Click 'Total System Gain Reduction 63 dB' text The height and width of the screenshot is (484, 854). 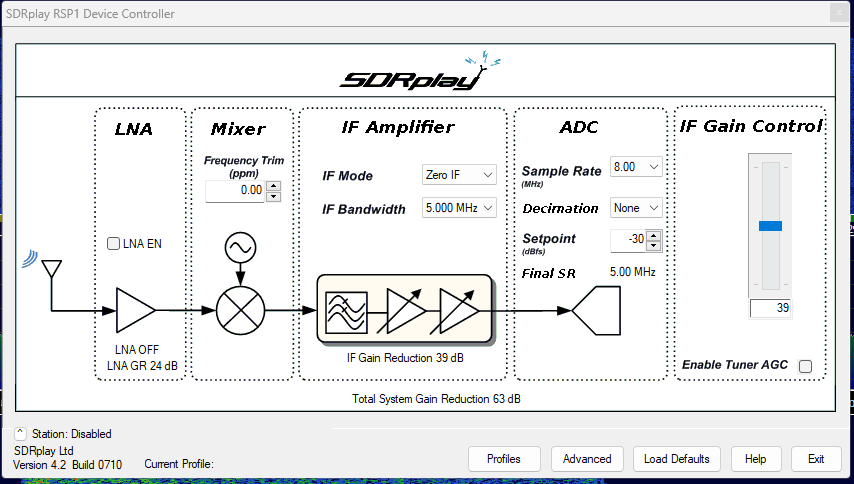[436, 399]
